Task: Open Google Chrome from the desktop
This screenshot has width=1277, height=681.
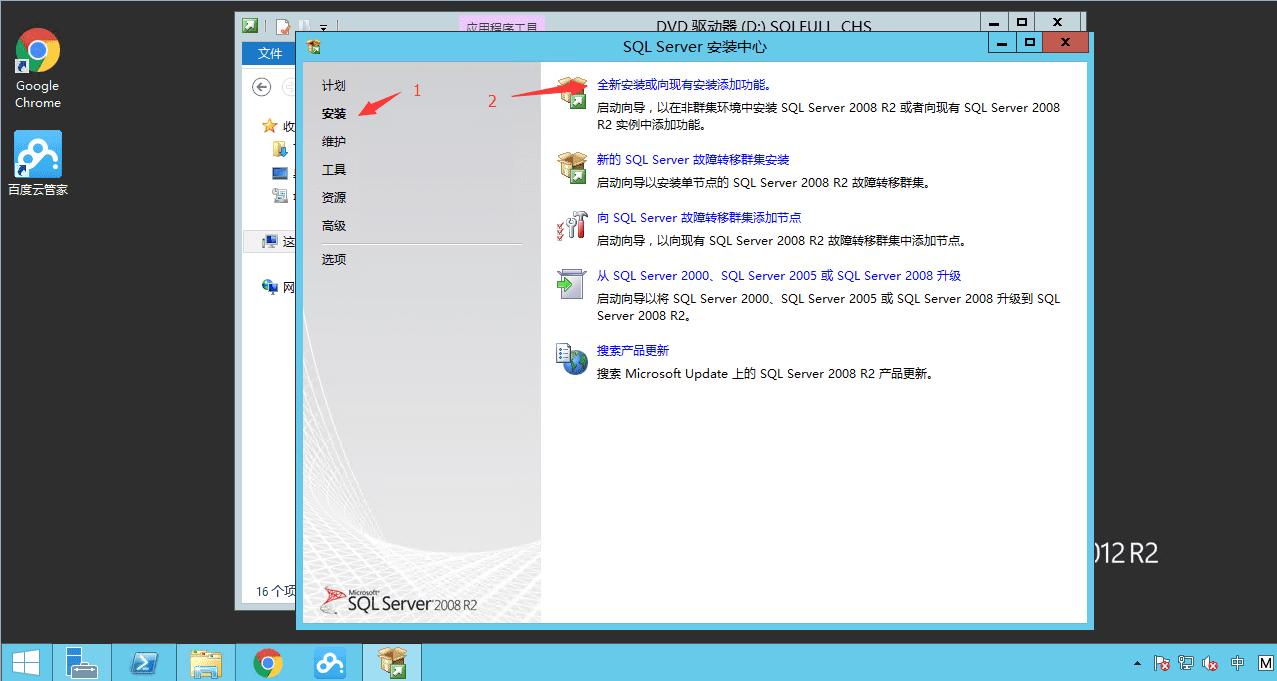Action: tap(37, 50)
